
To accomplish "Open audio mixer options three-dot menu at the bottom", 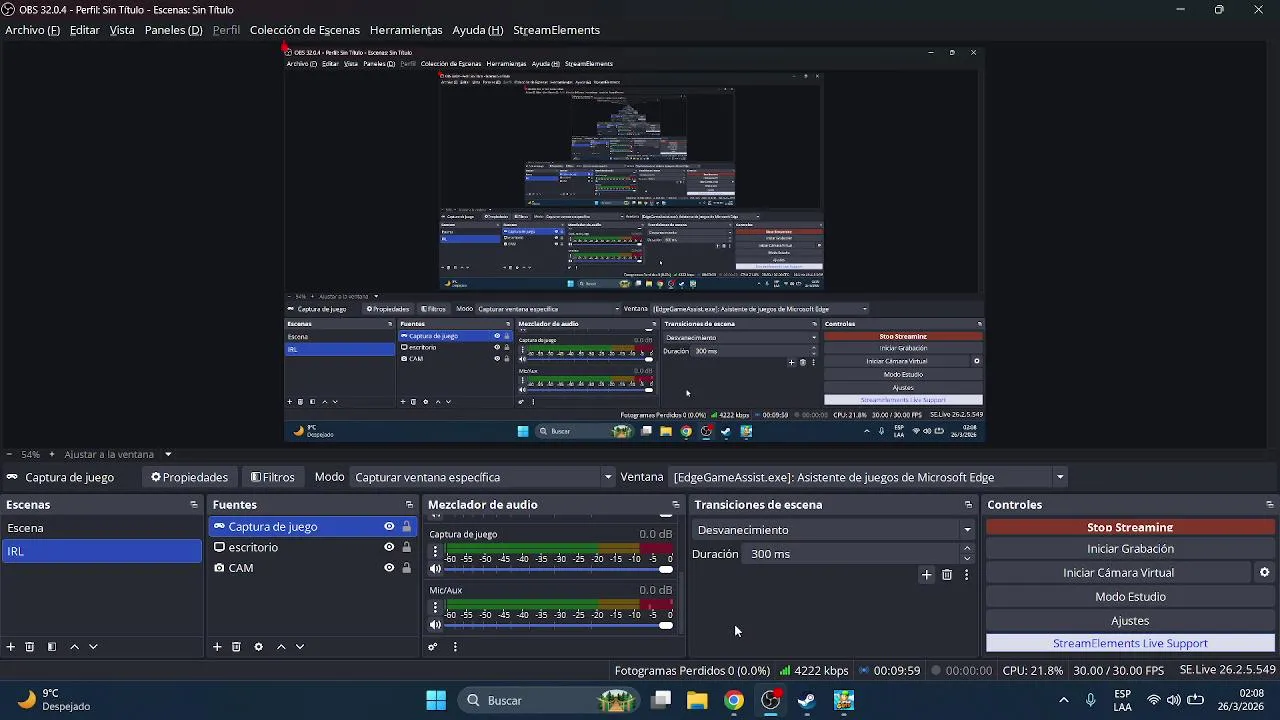I will 455,647.
